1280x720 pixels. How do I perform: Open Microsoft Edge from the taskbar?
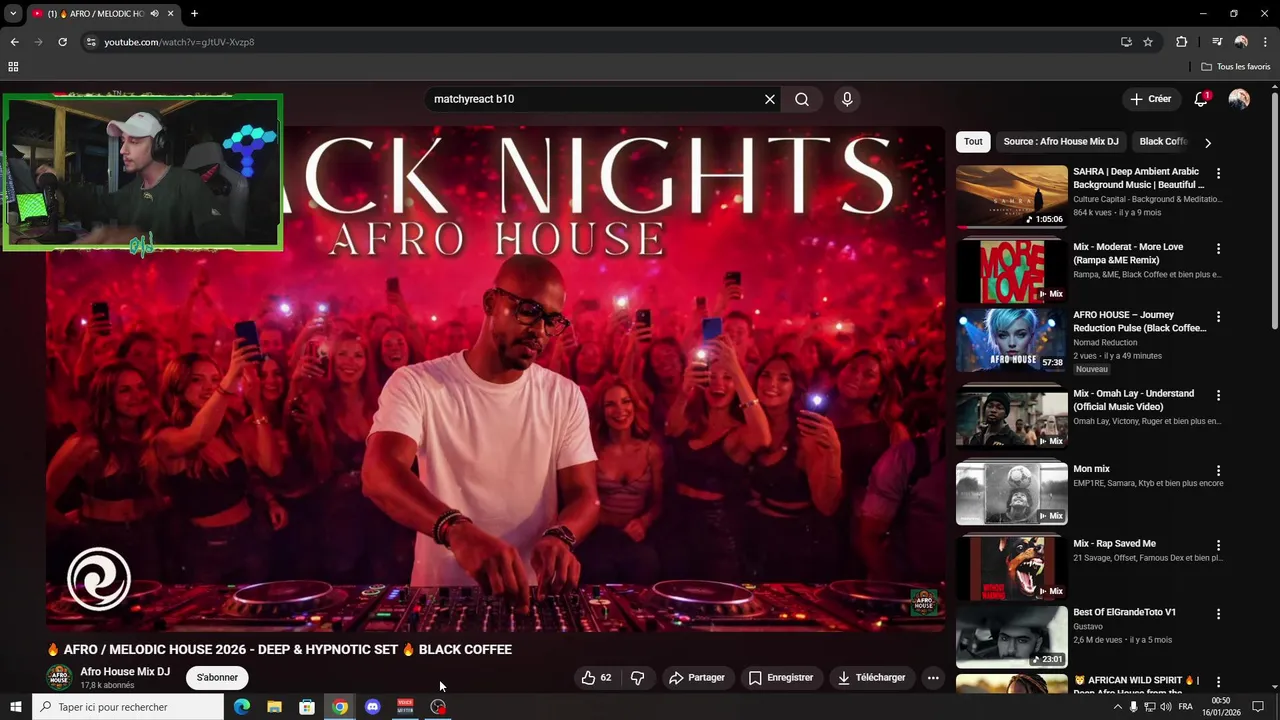point(242,707)
